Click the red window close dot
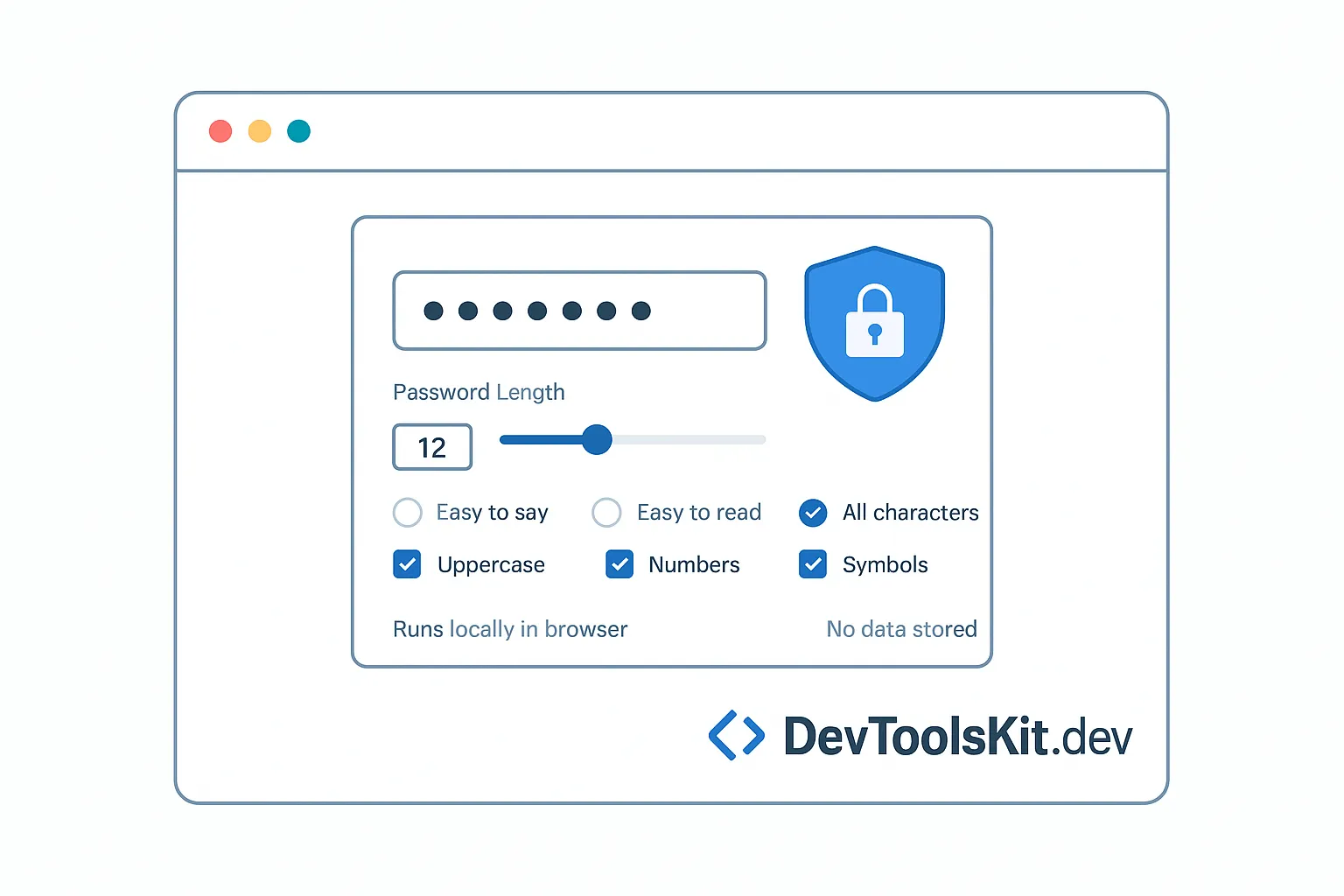Viewport: 1344px width, 896px height. [220, 131]
